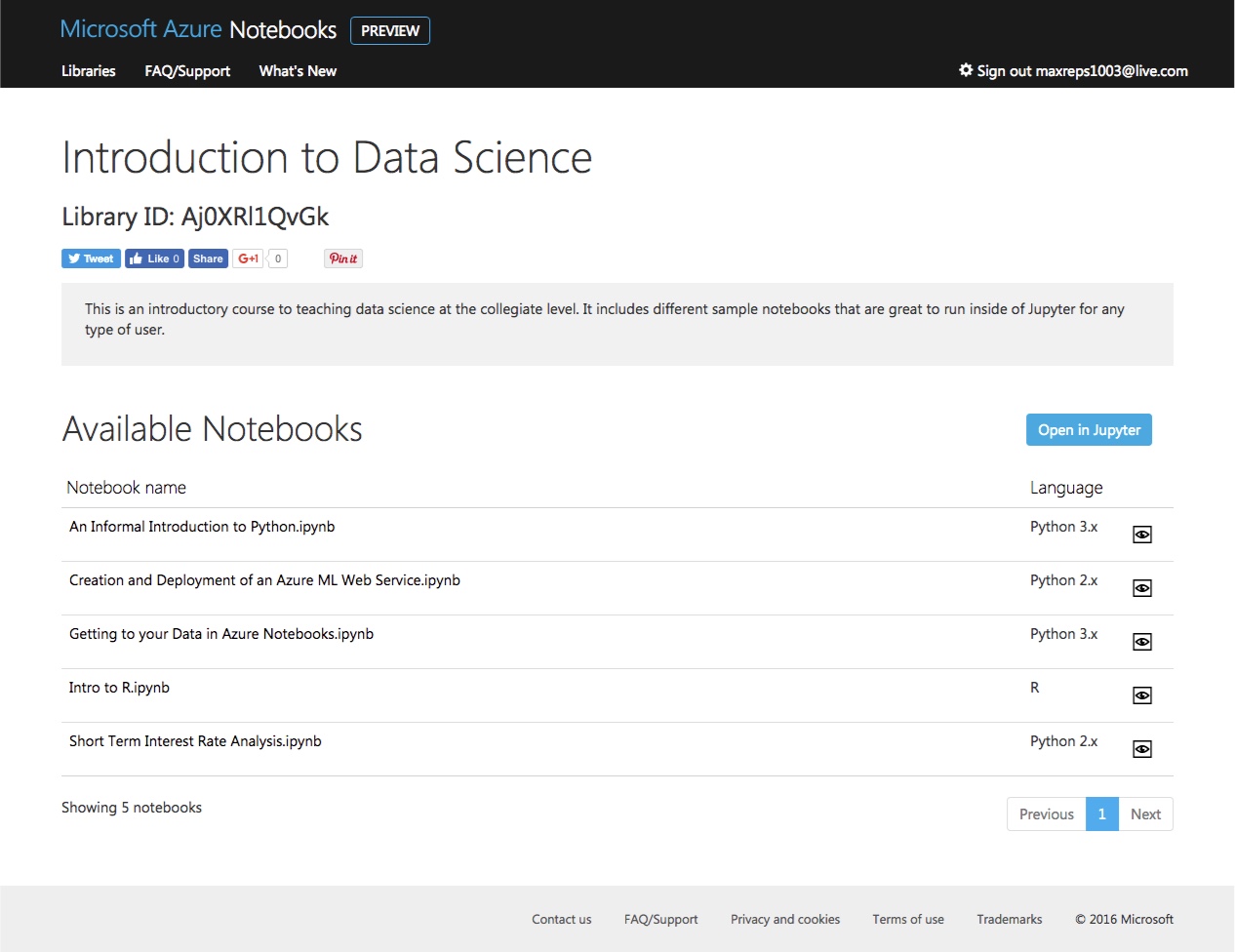Image resolution: width=1235 pixels, height=952 pixels.
Task: Click the Facebook Share button
Action: (208, 258)
